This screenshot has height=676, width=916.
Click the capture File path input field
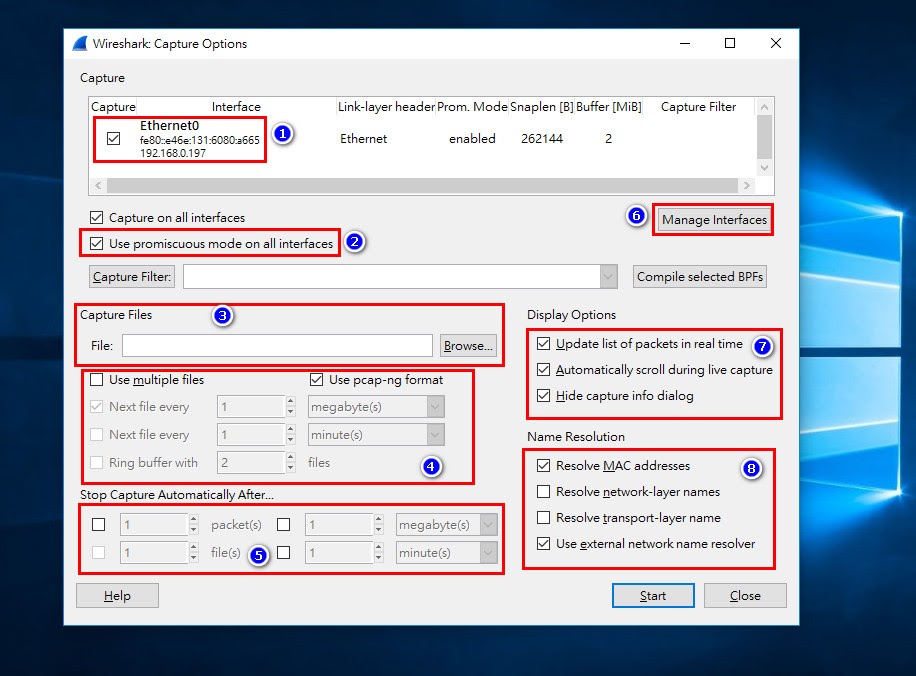click(277, 345)
